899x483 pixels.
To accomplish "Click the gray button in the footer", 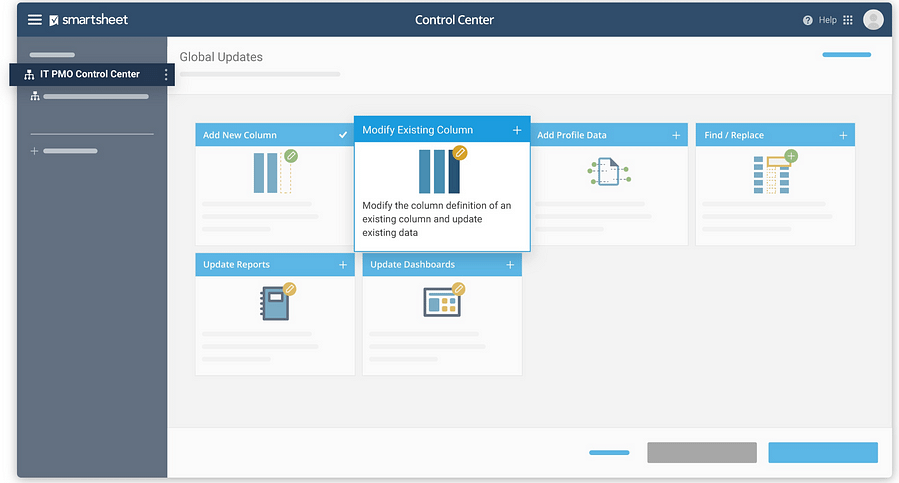I will pyautogui.click(x=702, y=453).
